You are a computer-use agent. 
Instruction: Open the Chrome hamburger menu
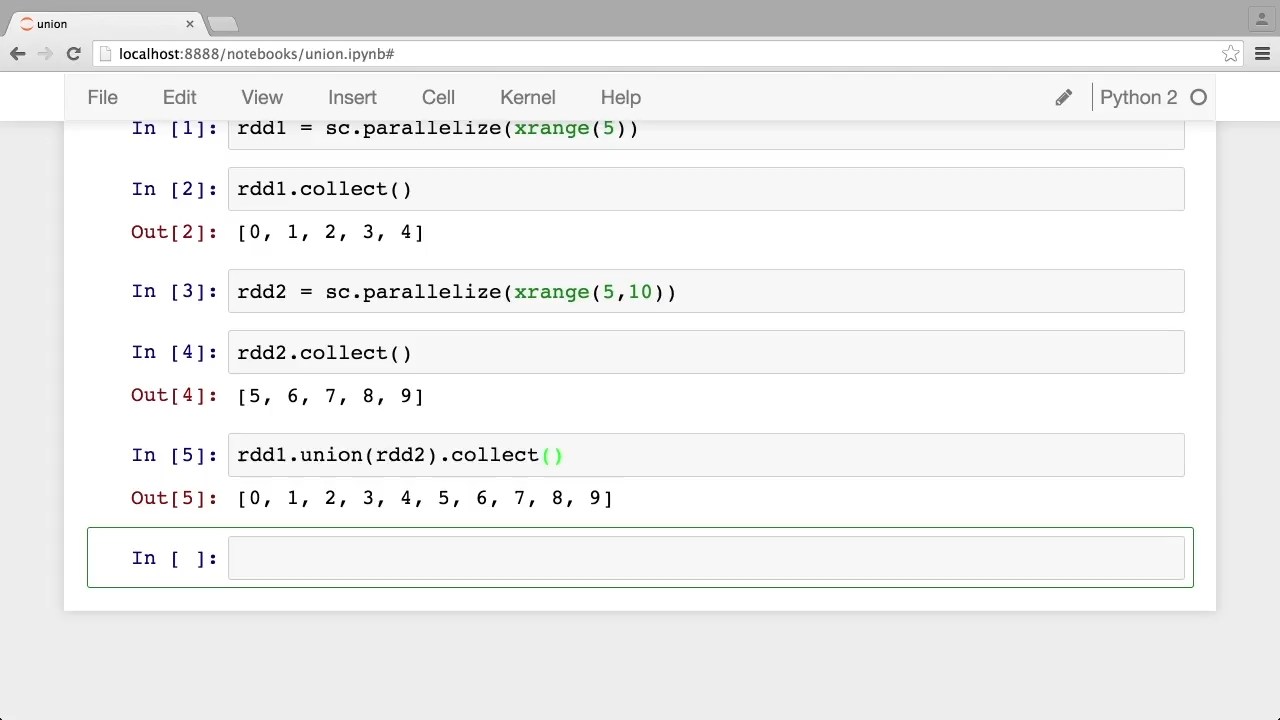(1262, 54)
